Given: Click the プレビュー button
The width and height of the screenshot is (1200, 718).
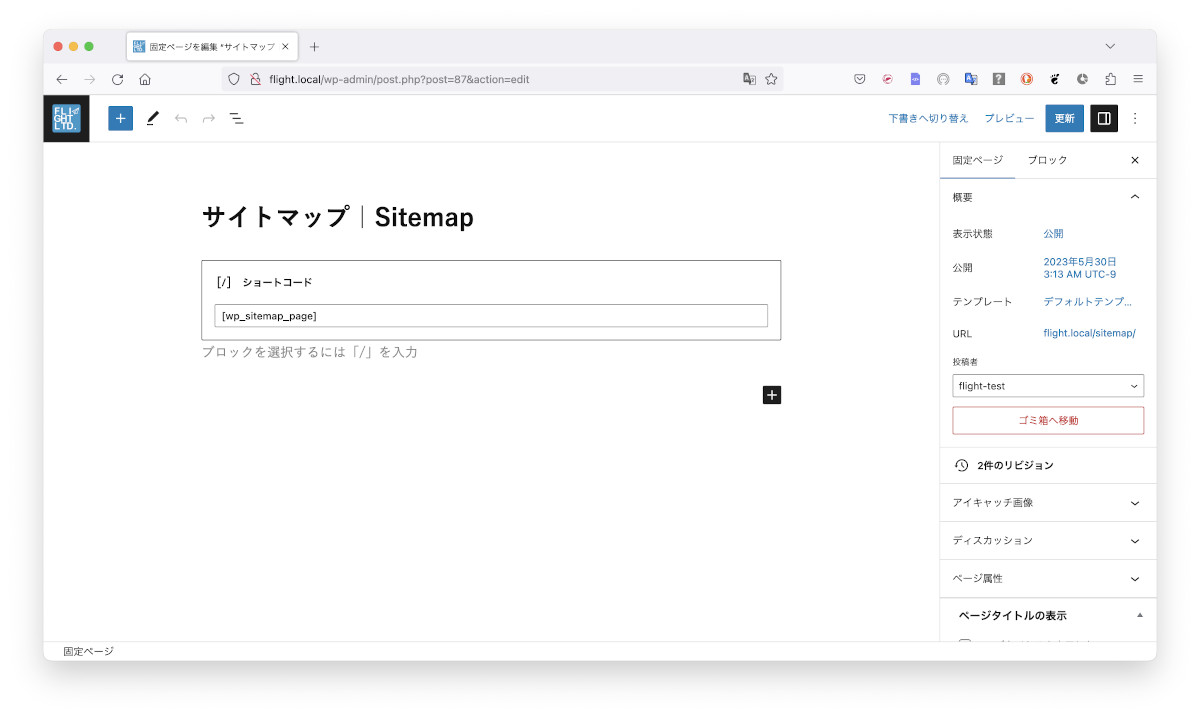Looking at the screenshot, I should click(1009, 118).
